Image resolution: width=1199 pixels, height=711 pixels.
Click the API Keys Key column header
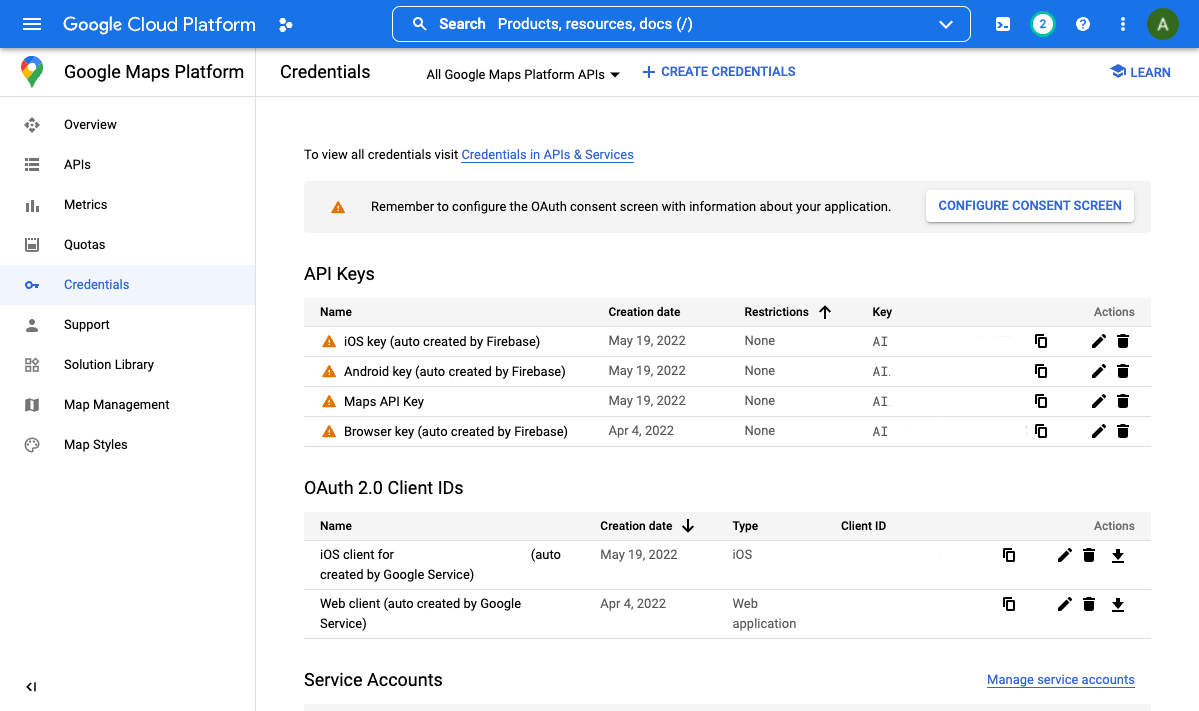point(882,312)
